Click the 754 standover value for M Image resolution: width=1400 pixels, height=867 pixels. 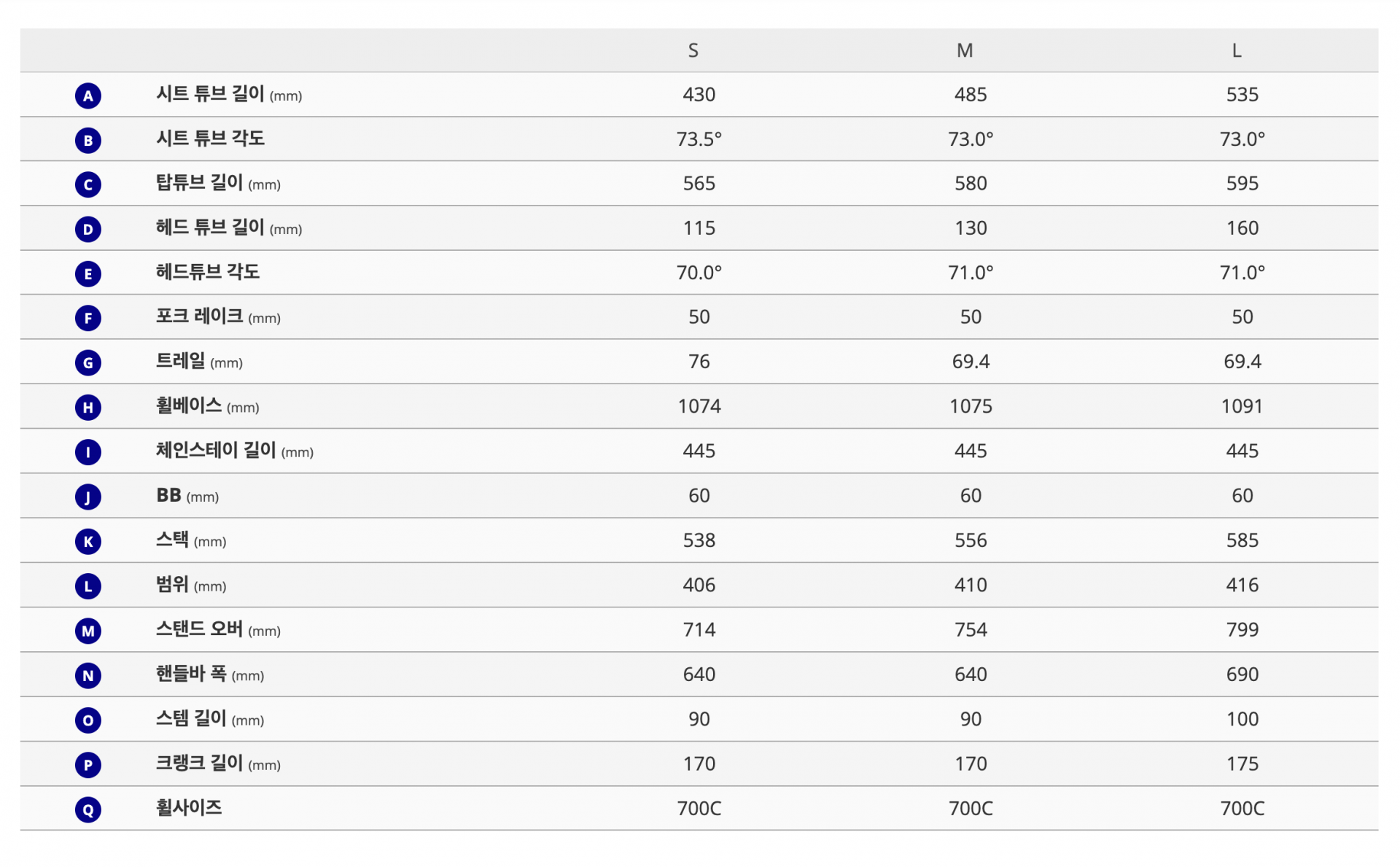tap(971, 629)
